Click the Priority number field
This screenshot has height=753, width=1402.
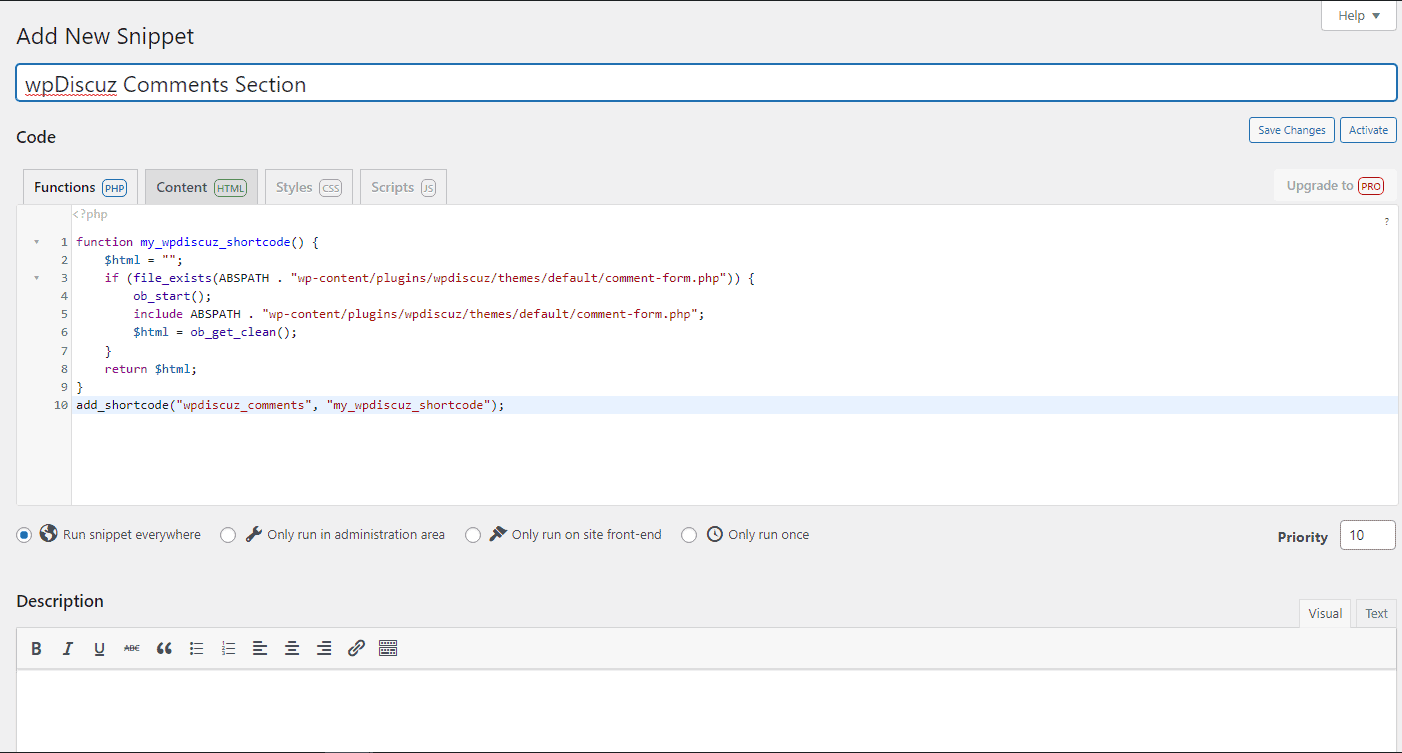coord(1366,536)
